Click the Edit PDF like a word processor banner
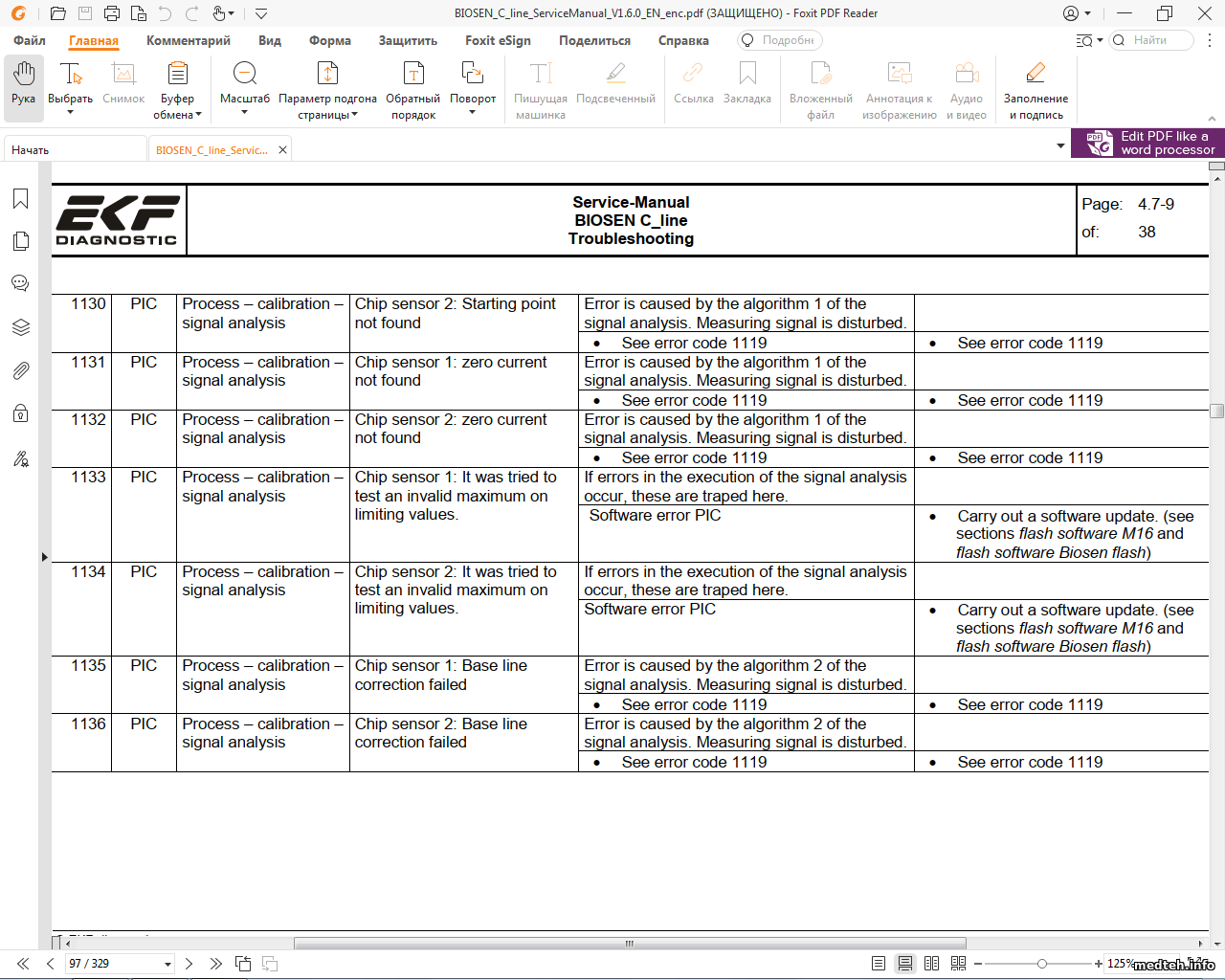Image resolution: width=1225 pixels, height=980 pixels. [x=1147, y=143]
